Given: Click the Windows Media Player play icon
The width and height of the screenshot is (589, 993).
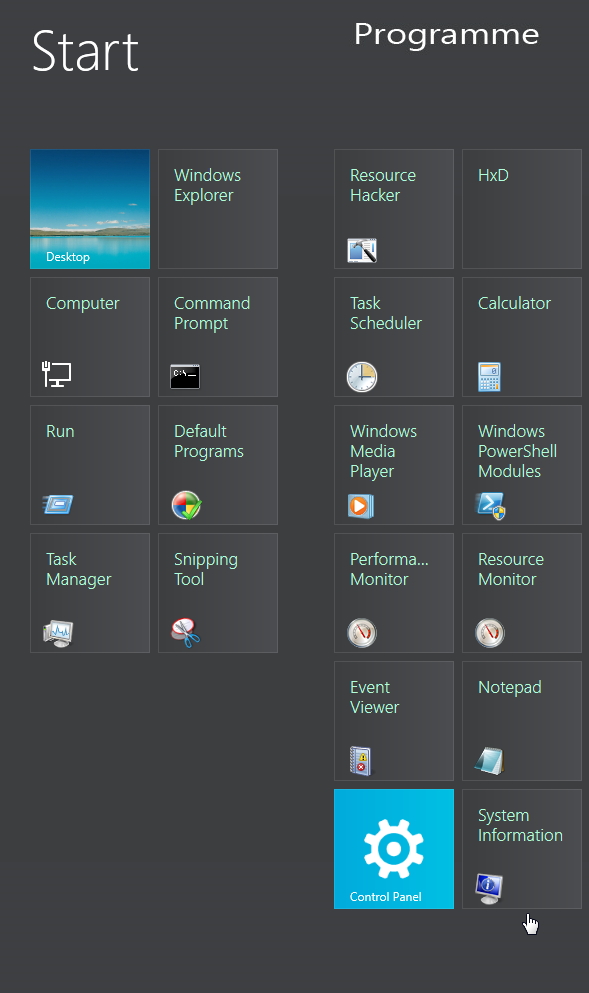Looking at the screenshot, I should click(x=361, y=506).
